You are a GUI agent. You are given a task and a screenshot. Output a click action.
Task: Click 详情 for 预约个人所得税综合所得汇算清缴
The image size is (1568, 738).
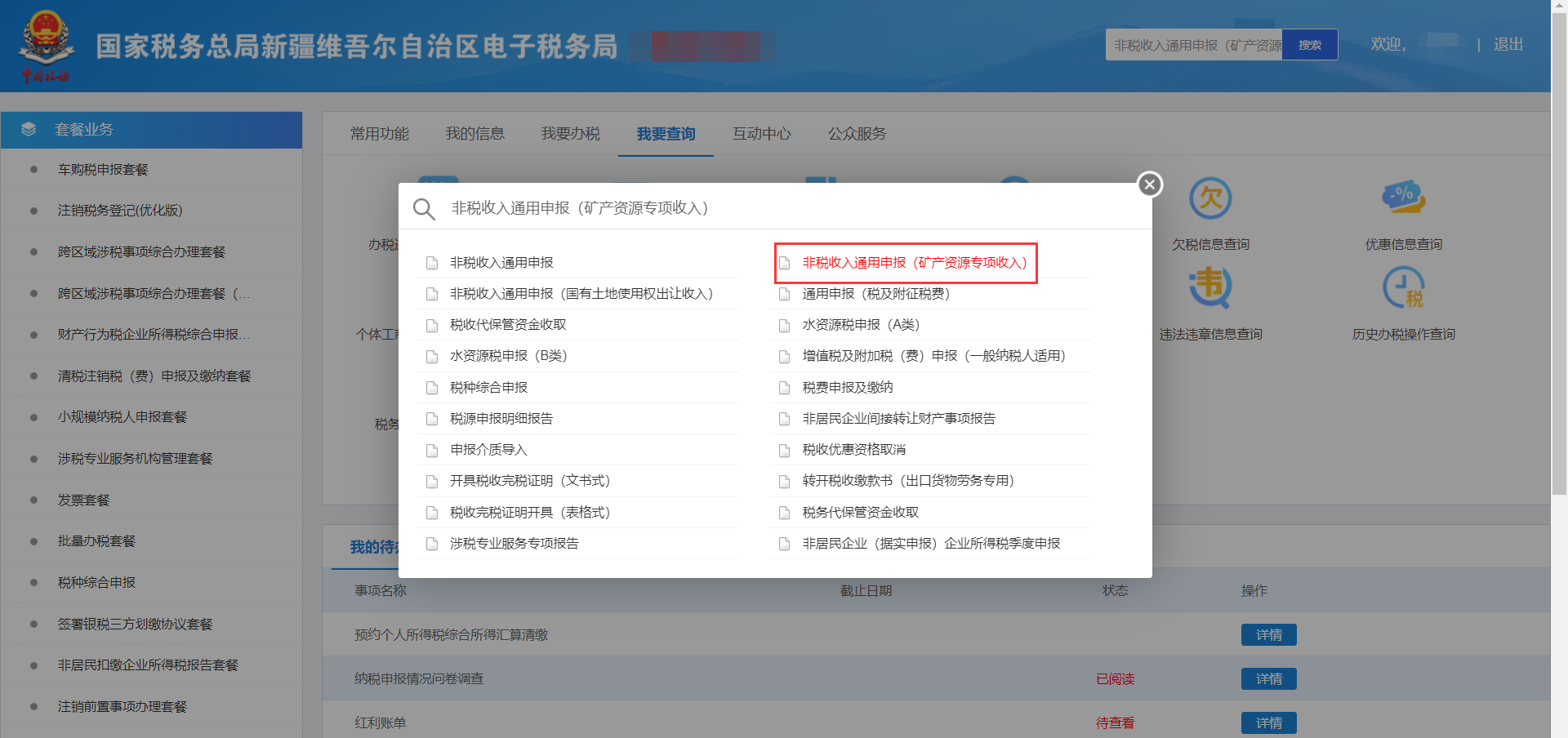pos(1269,635)
